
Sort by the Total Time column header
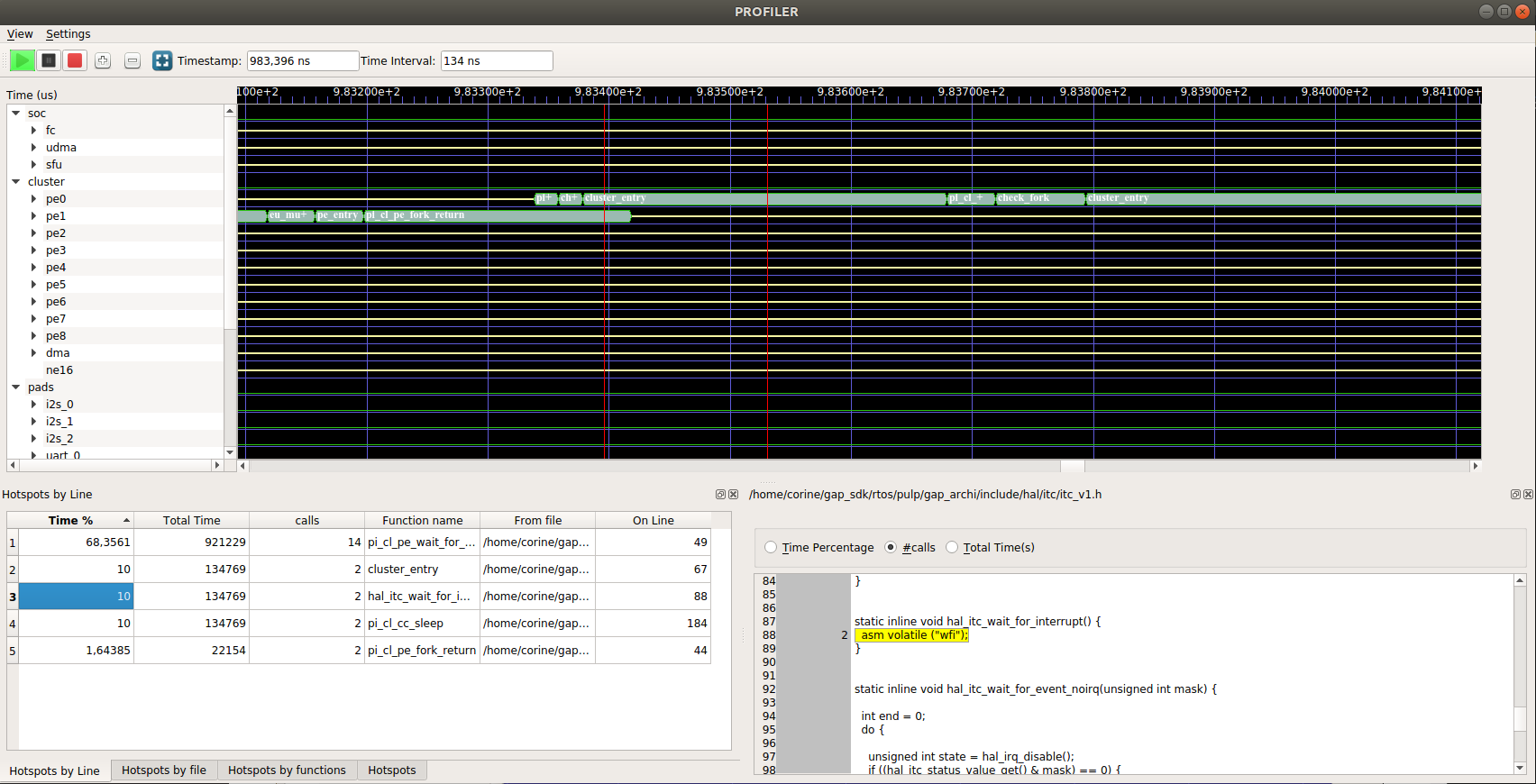point(191,520)
